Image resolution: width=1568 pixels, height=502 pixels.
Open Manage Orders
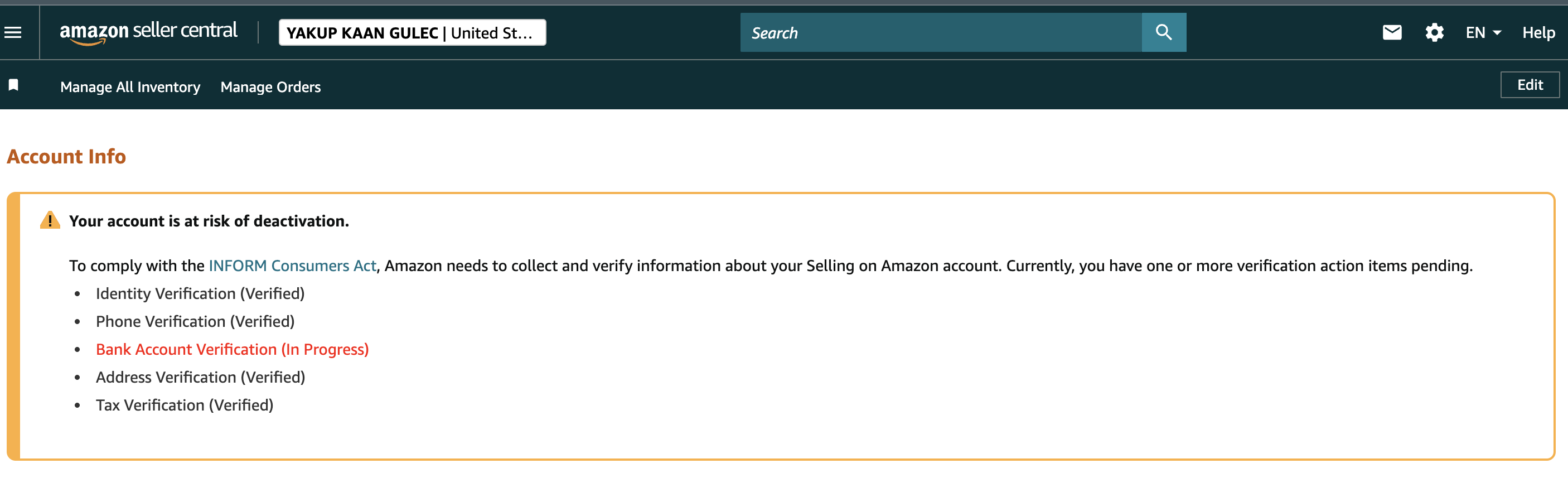tap(270, 86)
